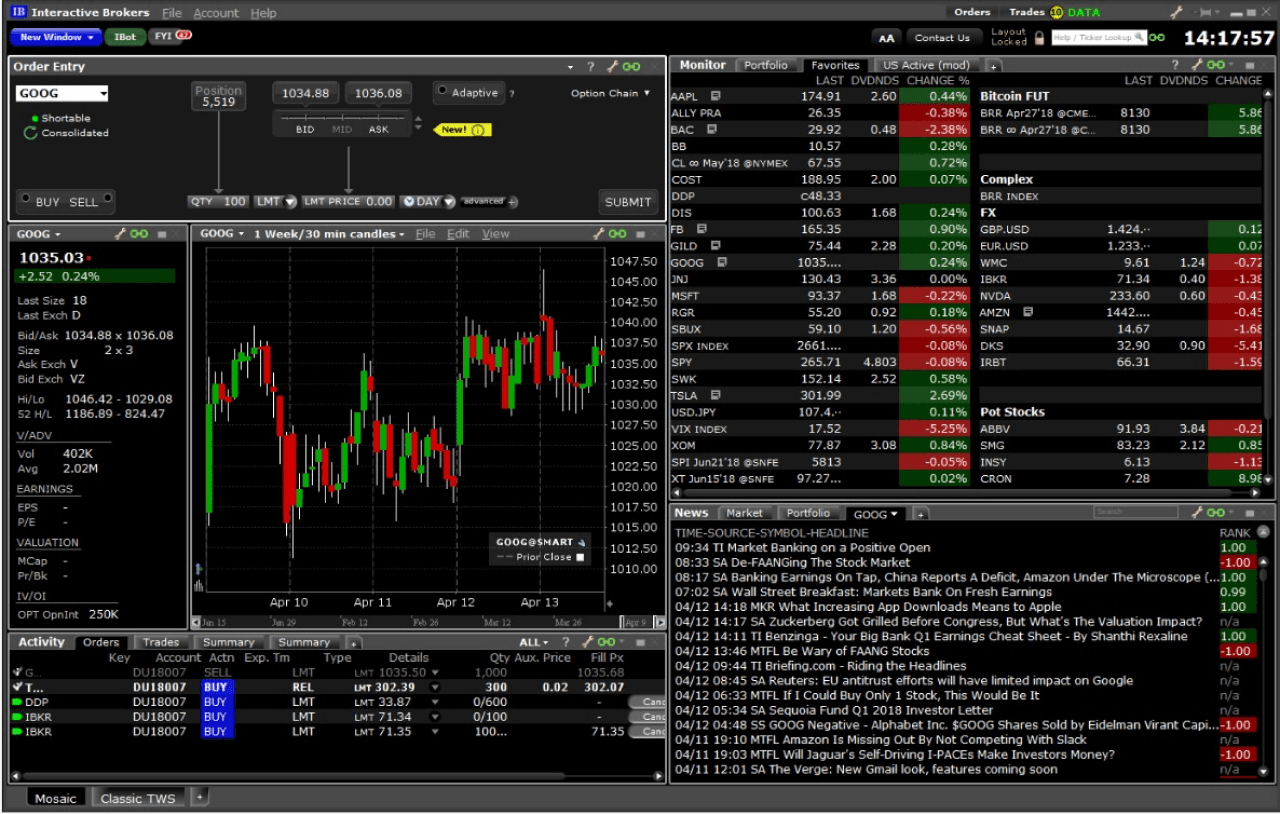Click the help question mark in Monitor panel
The width and height of the screenshot is (1280, 814).
tap(1176, 65)
